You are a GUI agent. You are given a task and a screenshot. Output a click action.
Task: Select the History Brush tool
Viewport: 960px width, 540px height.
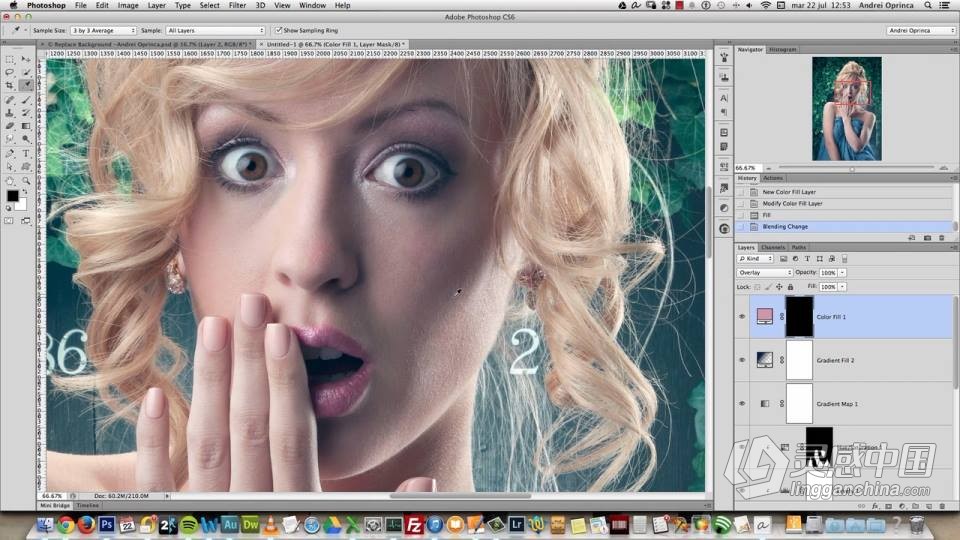[26, 113]
